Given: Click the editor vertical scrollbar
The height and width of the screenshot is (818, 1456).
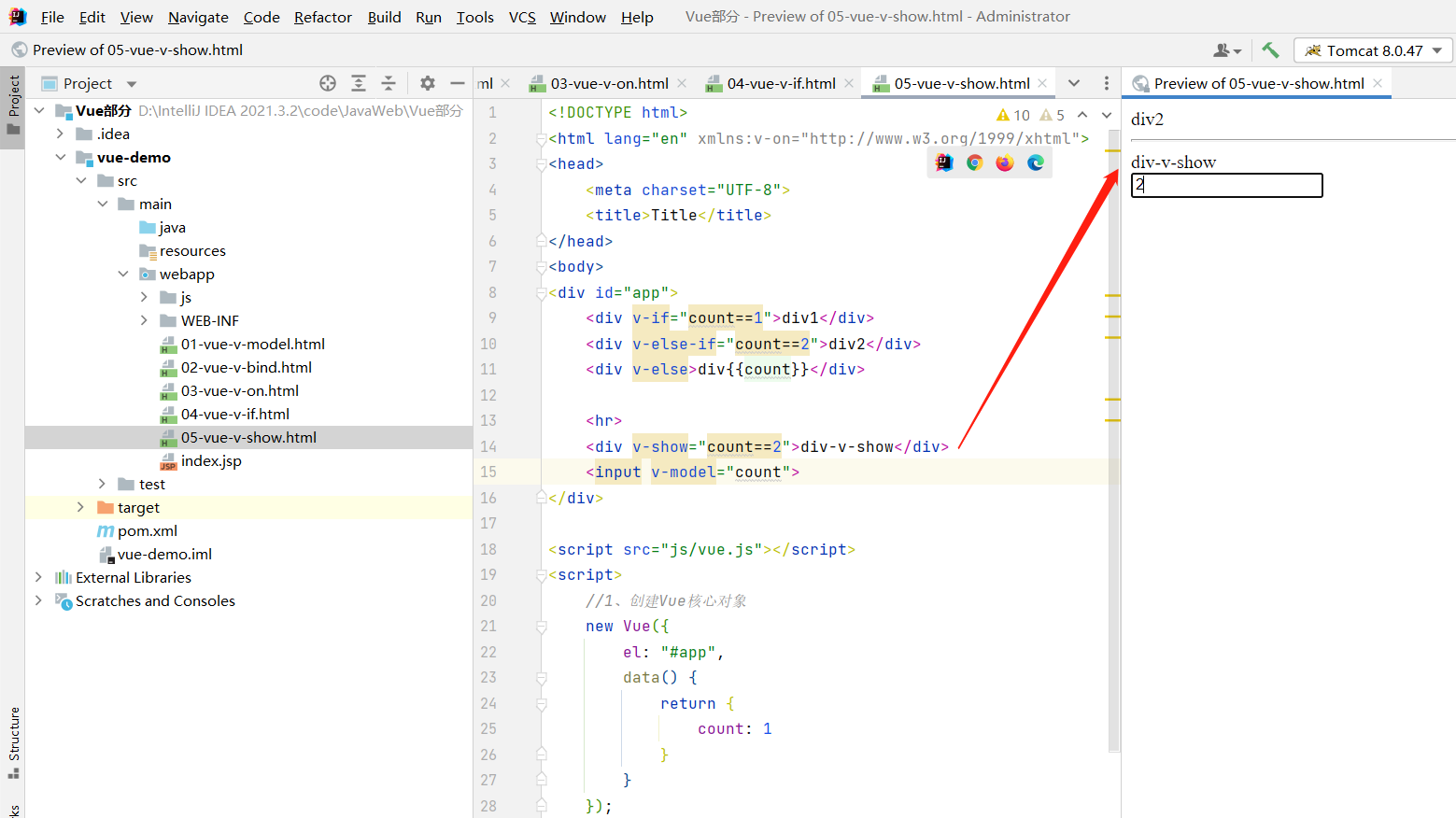Looking at the screenshot, I should click(x=1113, y=439).
